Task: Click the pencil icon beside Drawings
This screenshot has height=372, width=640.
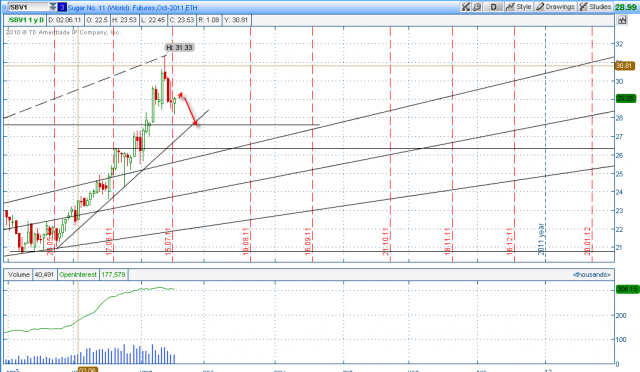Action: pos(540,7)
